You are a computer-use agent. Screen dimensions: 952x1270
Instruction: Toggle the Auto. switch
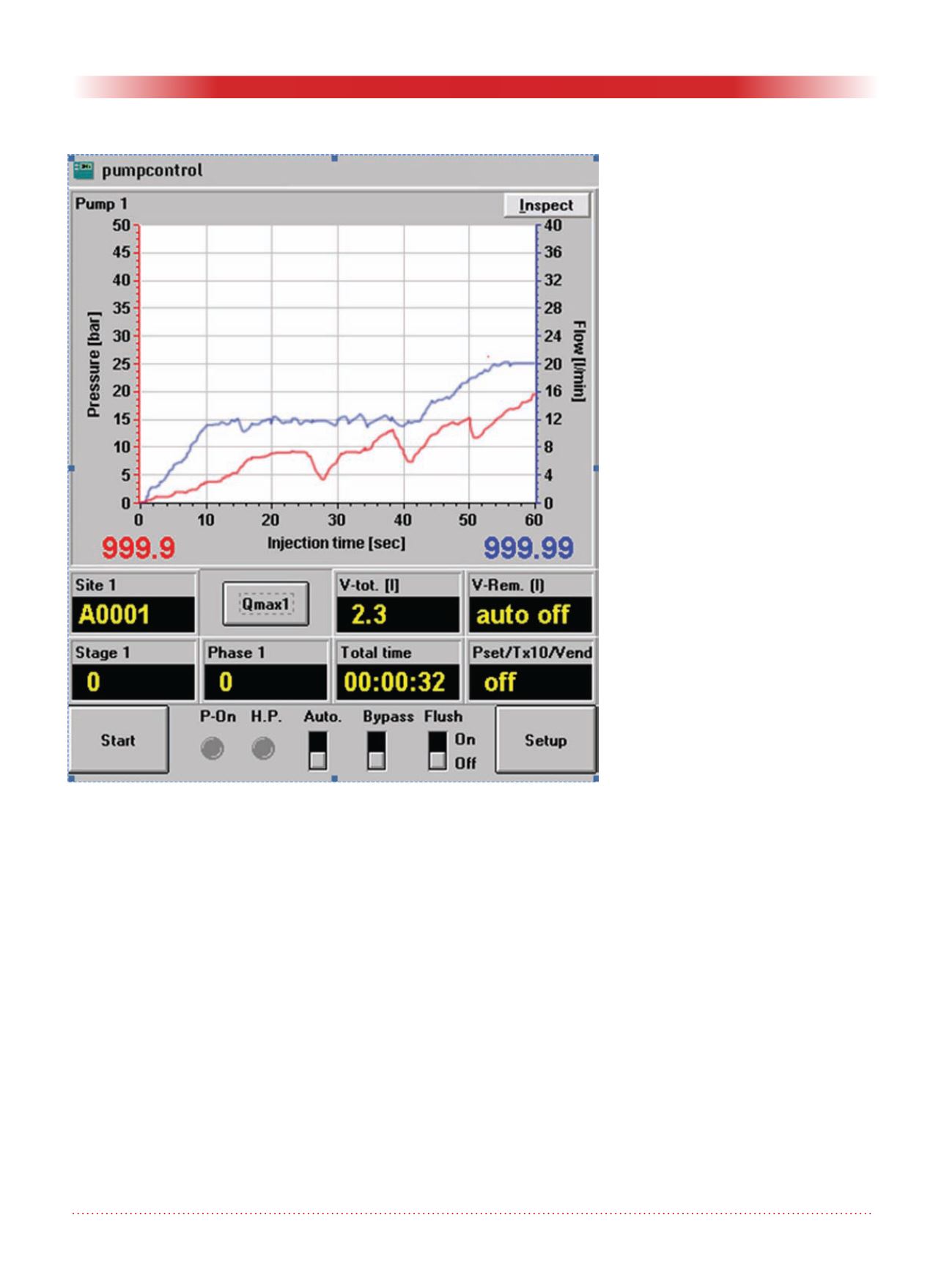[318, 750]
